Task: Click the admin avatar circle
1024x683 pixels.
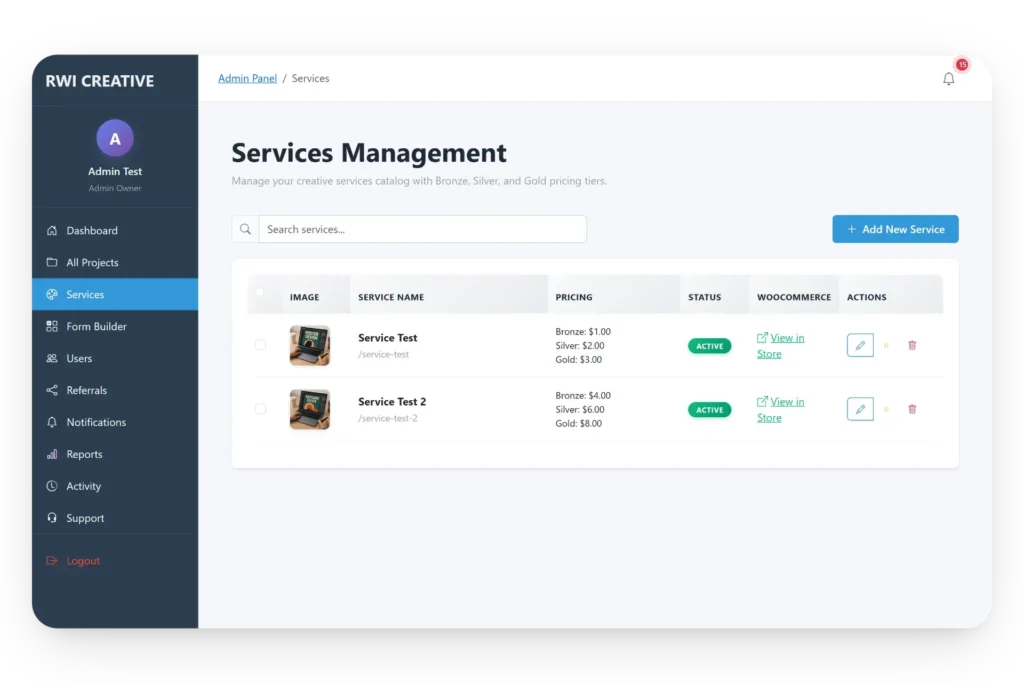Action: click(115, 139)
